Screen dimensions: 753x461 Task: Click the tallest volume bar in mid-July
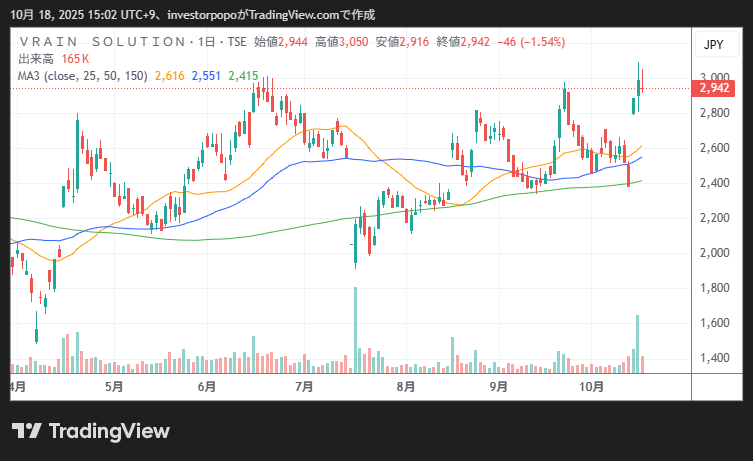[x=355, y=330]
